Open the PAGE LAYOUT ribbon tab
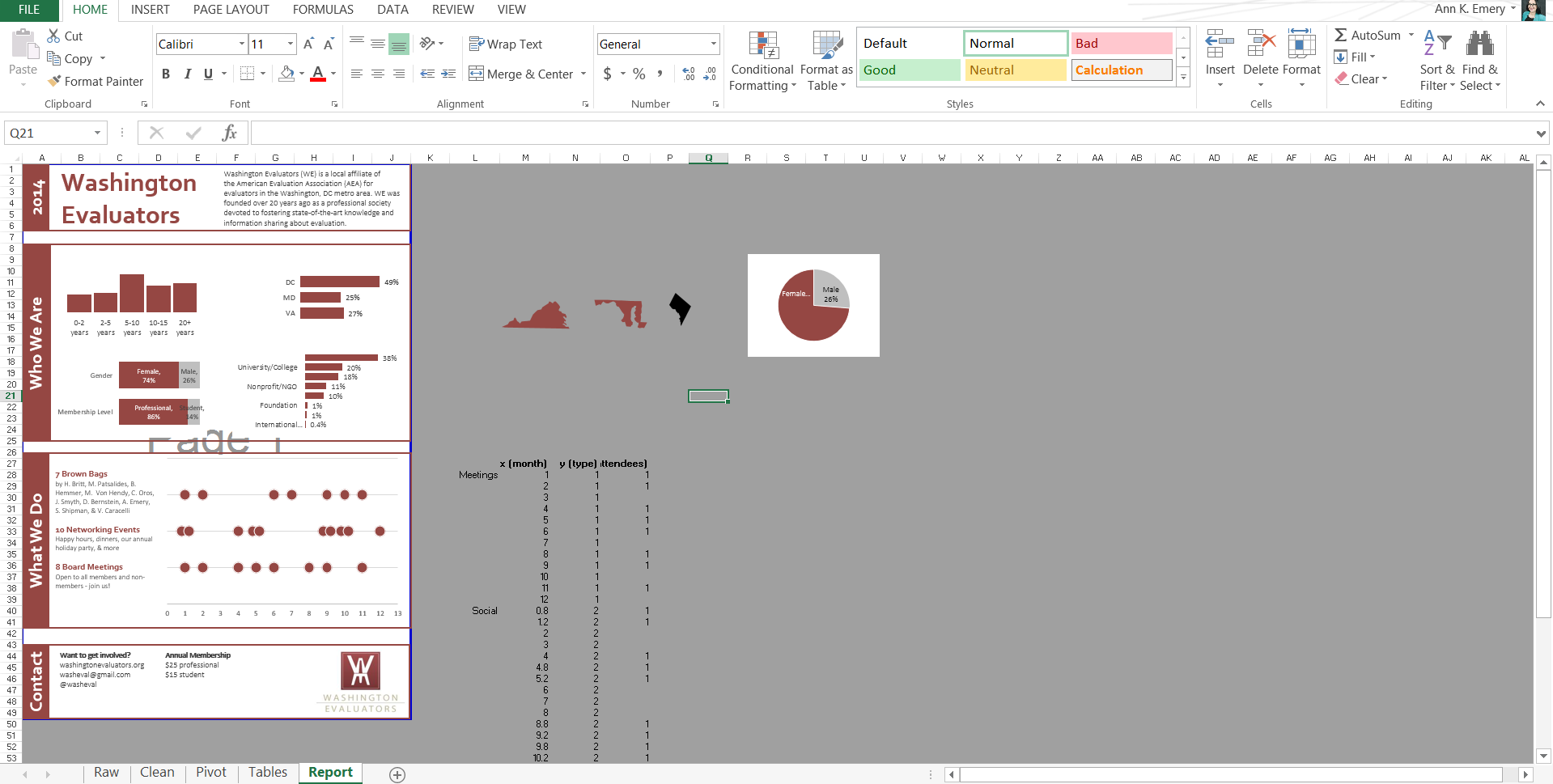Viewport: 1553px width, 784px height. (x=231, y=10)
